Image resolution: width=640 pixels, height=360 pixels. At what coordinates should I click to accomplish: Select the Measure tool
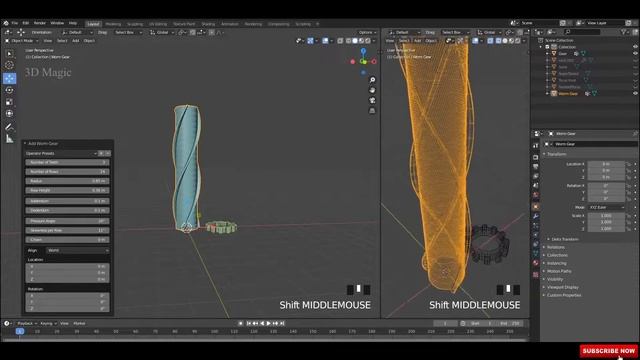point(9,139)
